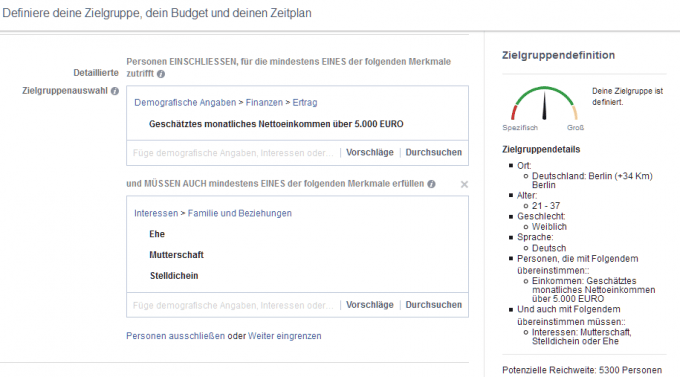
Task: Remove the 'MÜSSEN AUCH' narrowing section
Action: (x=464, y=184)
